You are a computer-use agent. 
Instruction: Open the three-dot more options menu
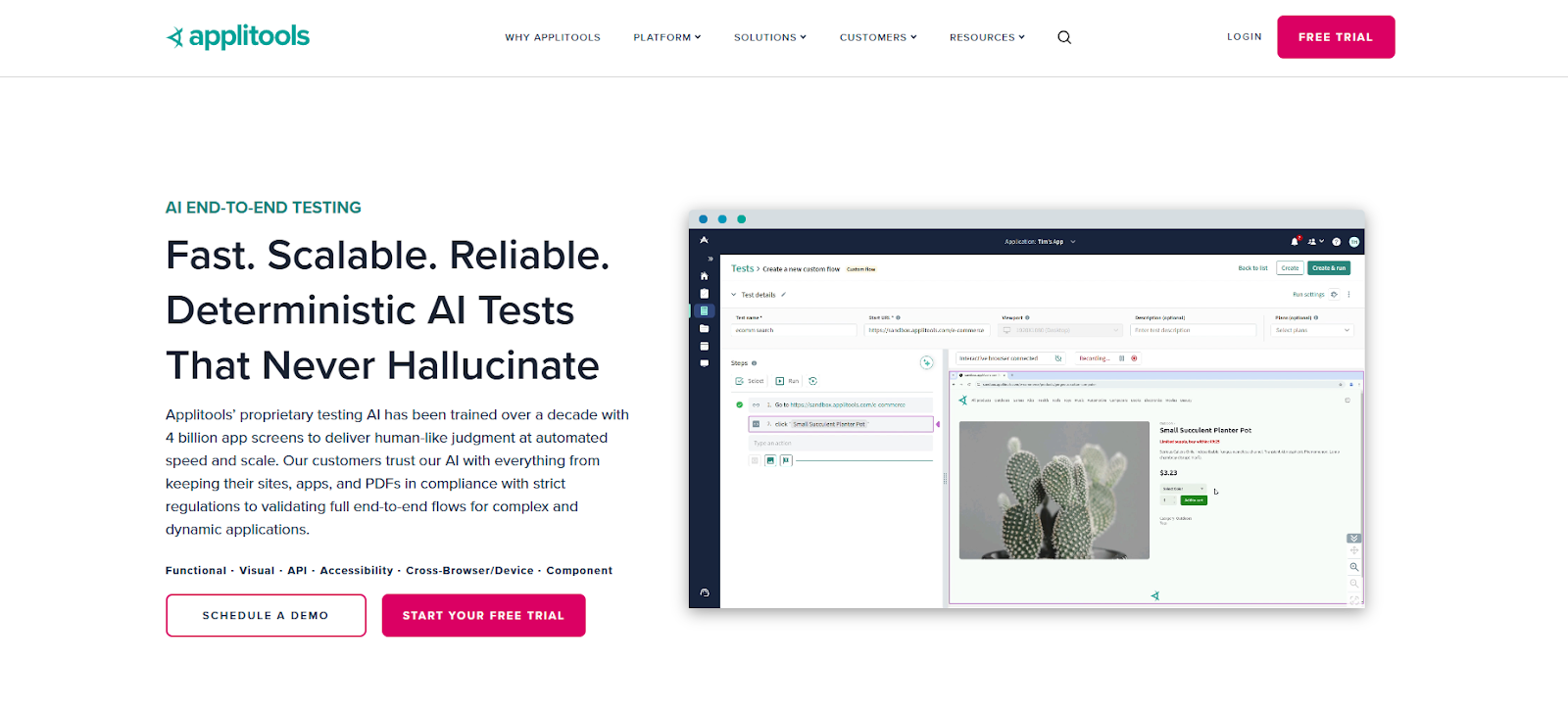tap(1348, 295)
